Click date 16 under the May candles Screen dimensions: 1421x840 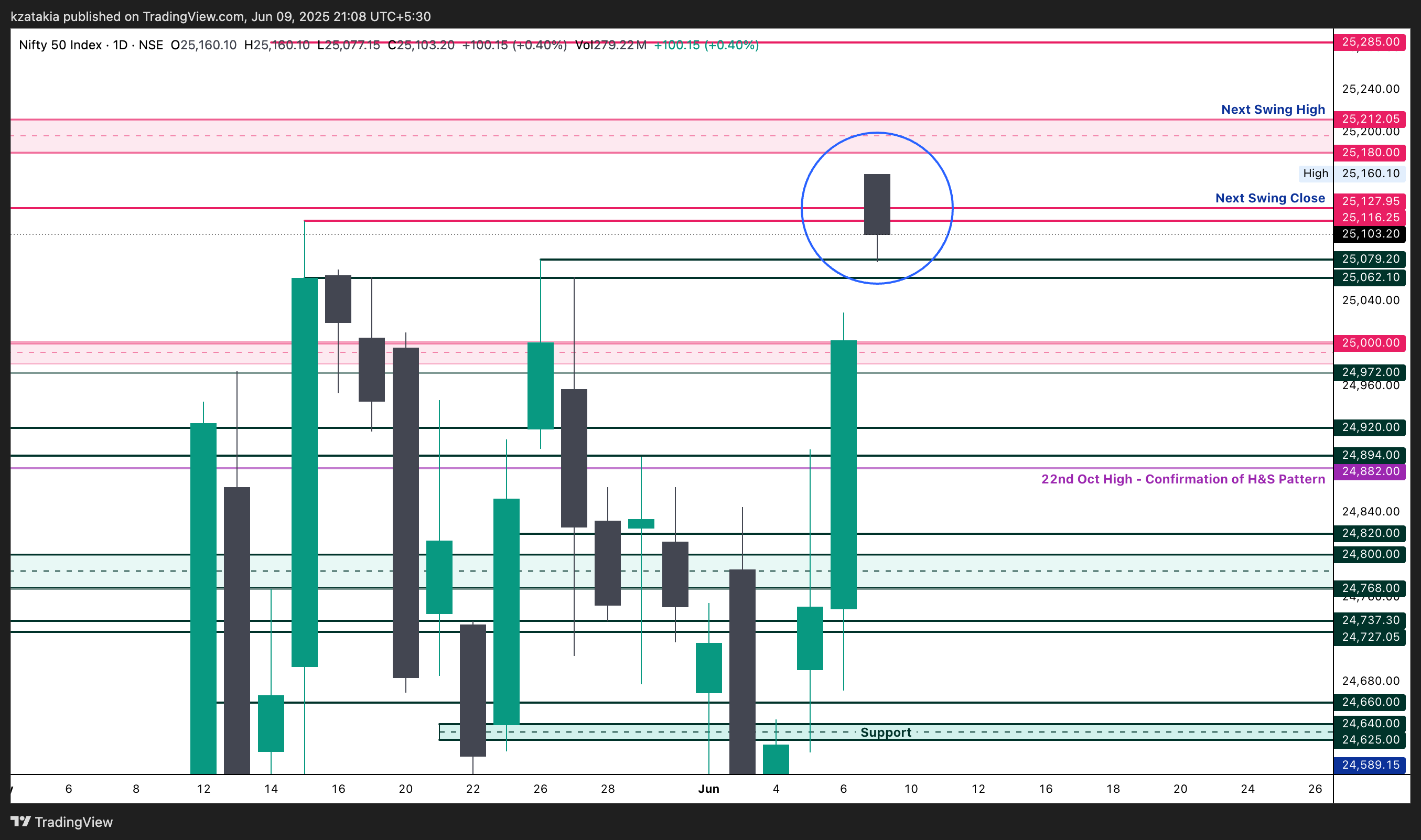(x=338, y=789)
